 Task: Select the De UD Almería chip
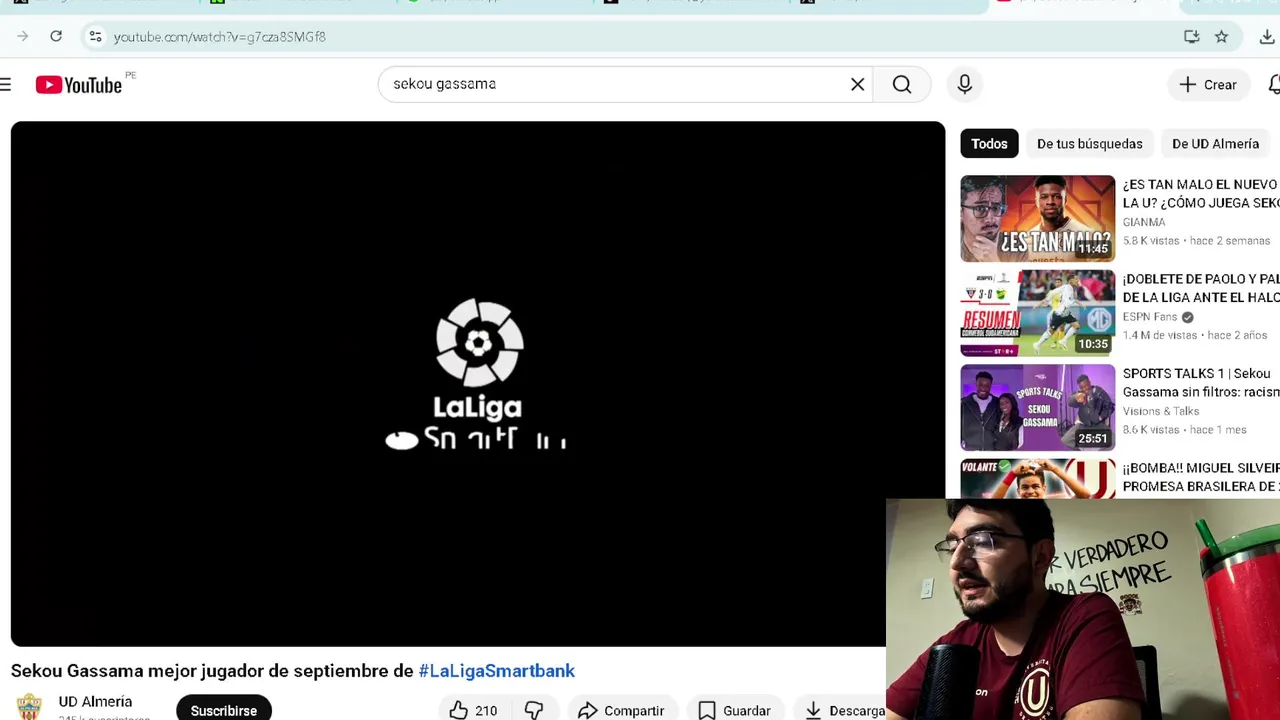[1215, 144]
